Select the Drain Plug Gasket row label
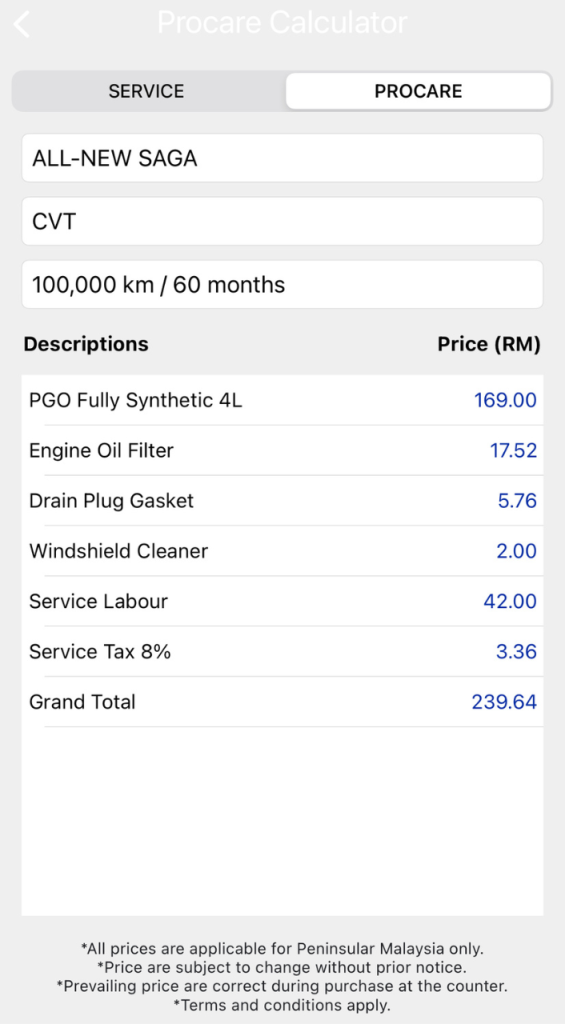This screenshot has width=565, height=1024. pyautogui.click(x=112, y=501)
